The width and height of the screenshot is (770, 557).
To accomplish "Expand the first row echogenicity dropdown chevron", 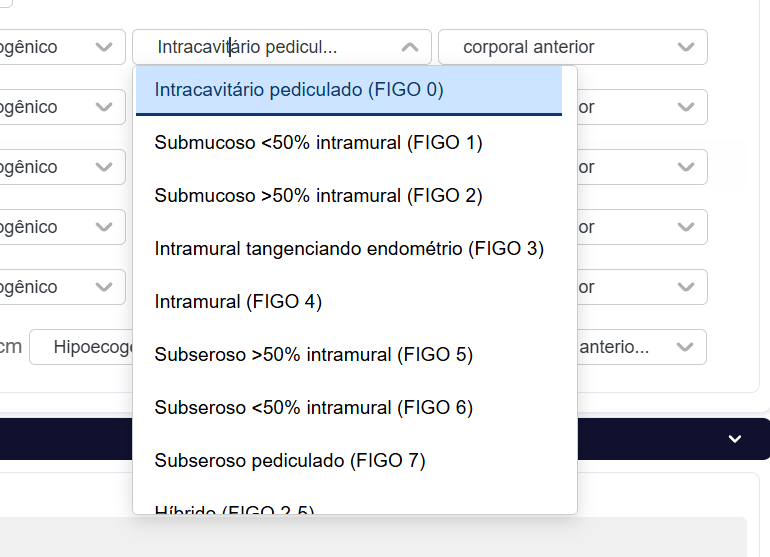I will (x=104, y=47).
